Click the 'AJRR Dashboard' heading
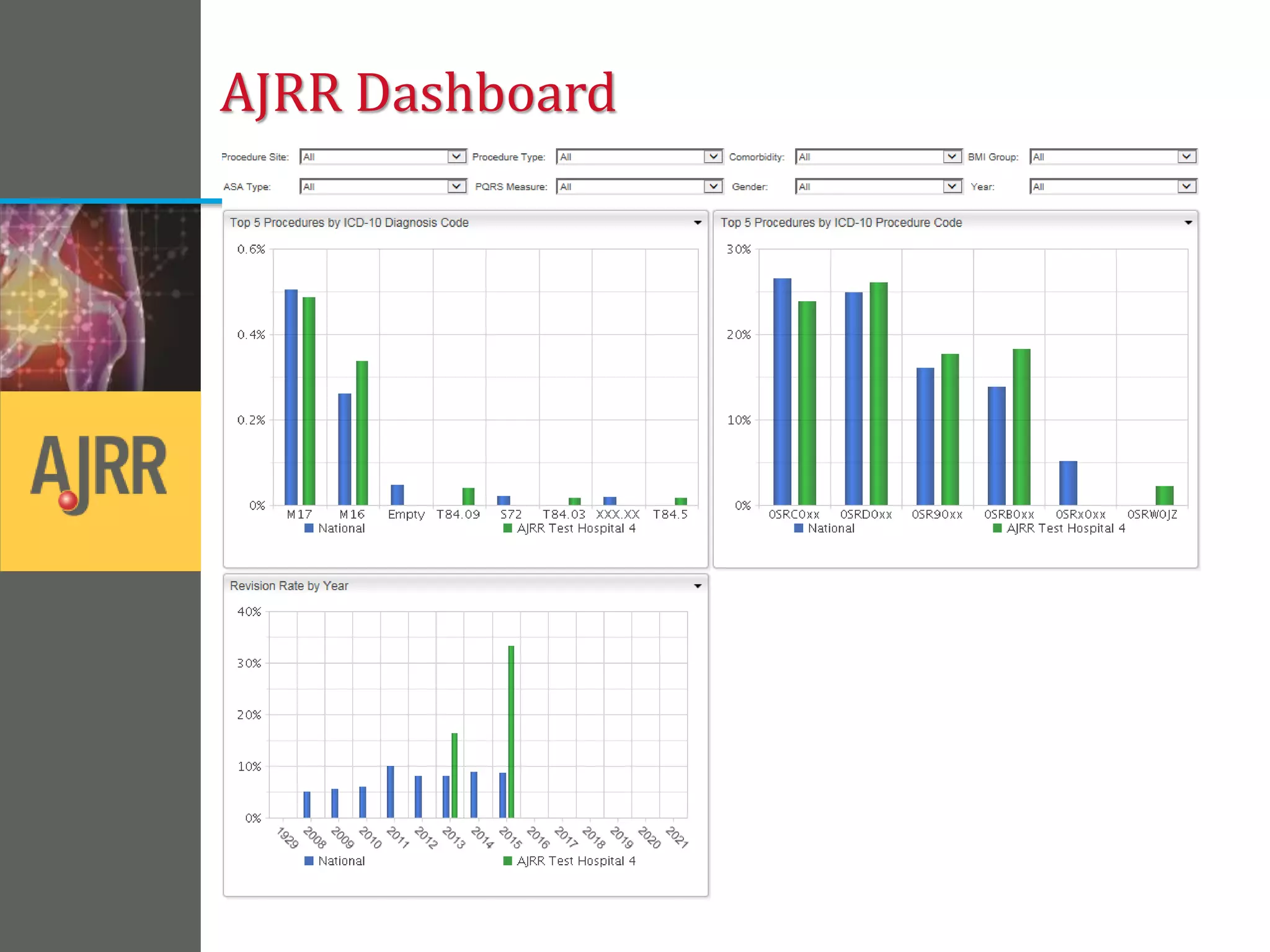Viewport: 1270px width, 952px height. 418,93
